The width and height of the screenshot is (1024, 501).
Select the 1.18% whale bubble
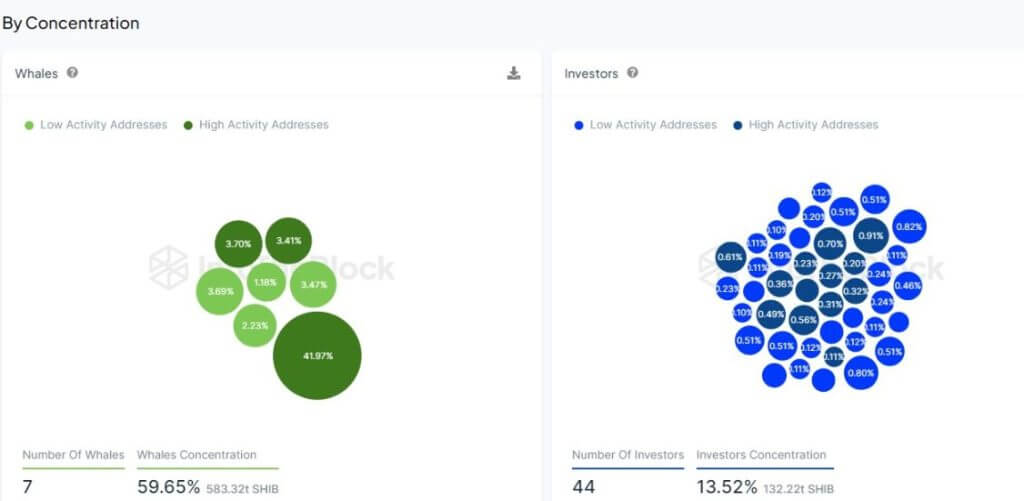coord(266,282)
